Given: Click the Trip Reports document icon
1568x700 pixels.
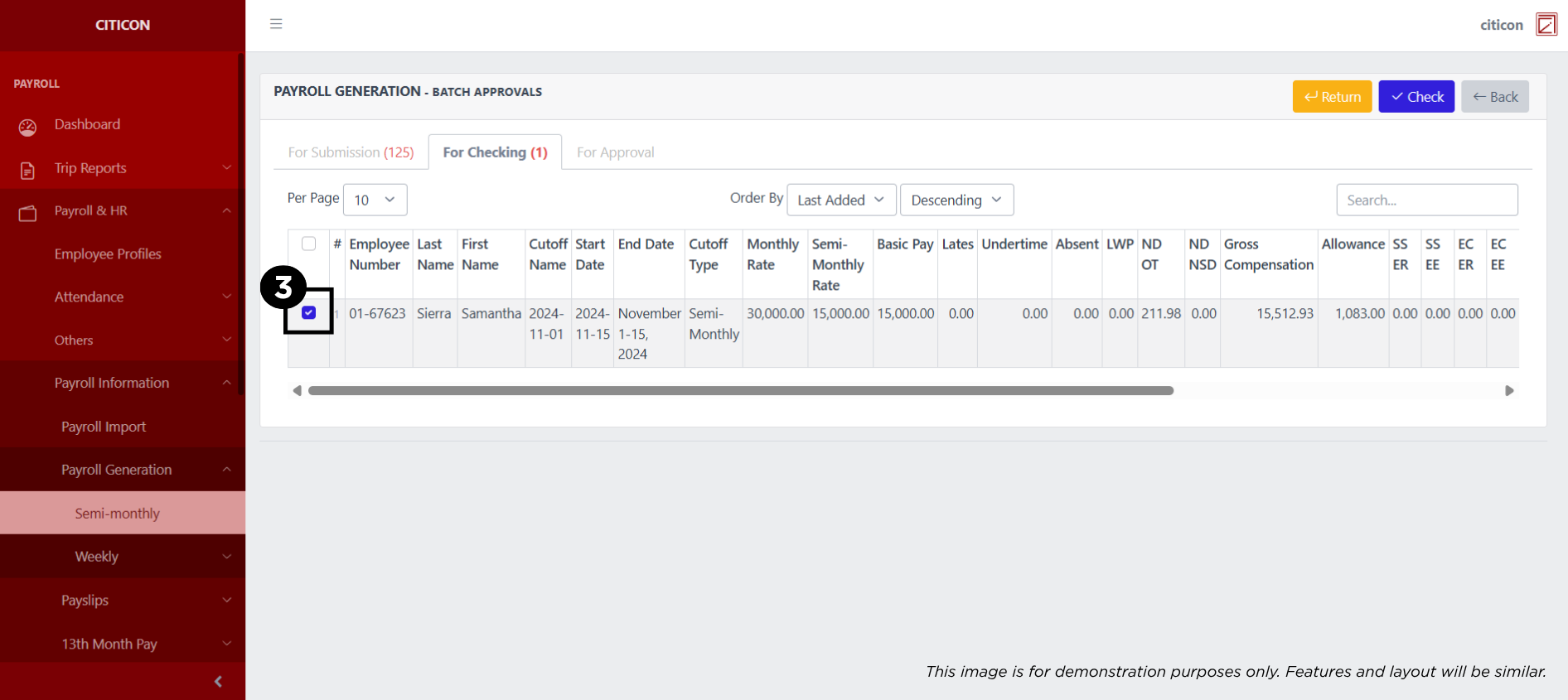Looking at the screenshot, I should tap(27, 170).
